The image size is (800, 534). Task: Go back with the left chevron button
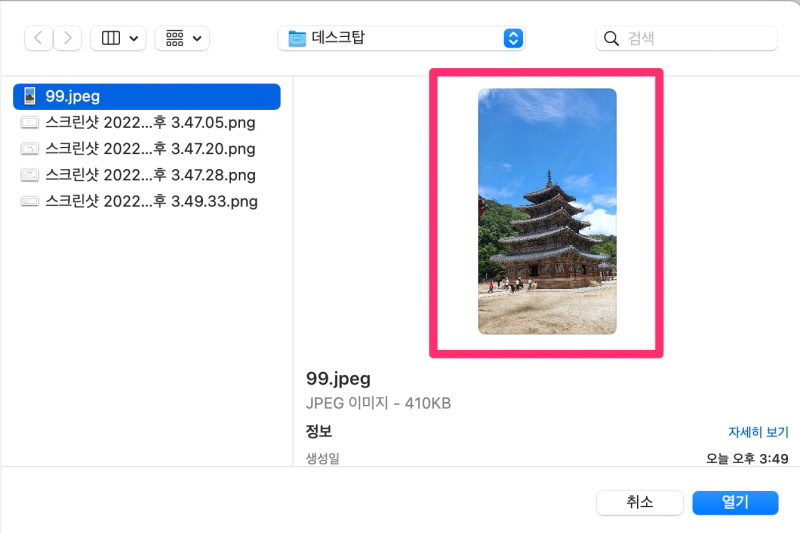[x=38, y=38]
